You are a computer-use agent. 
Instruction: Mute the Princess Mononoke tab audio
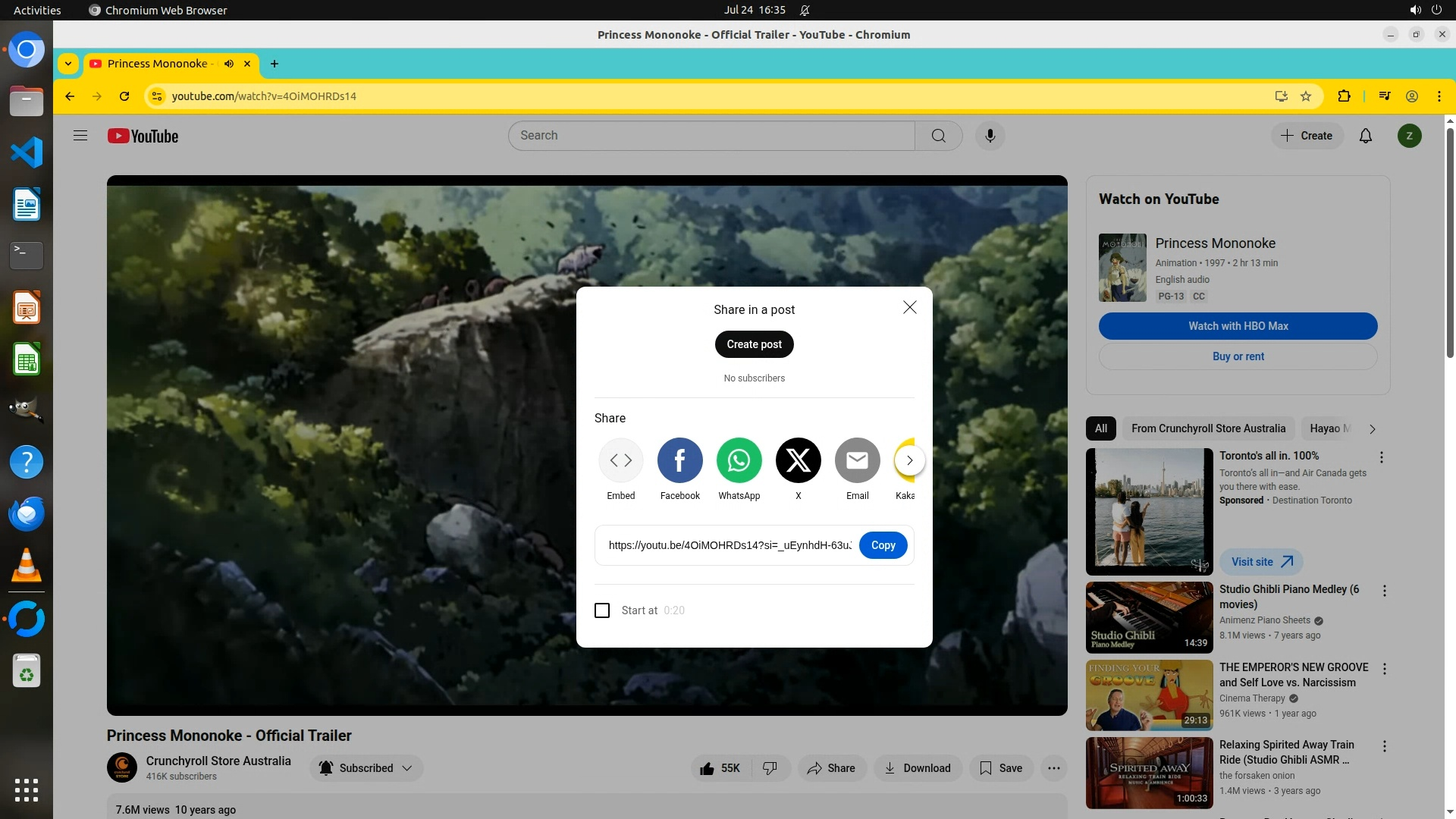[x=228, y=64]
